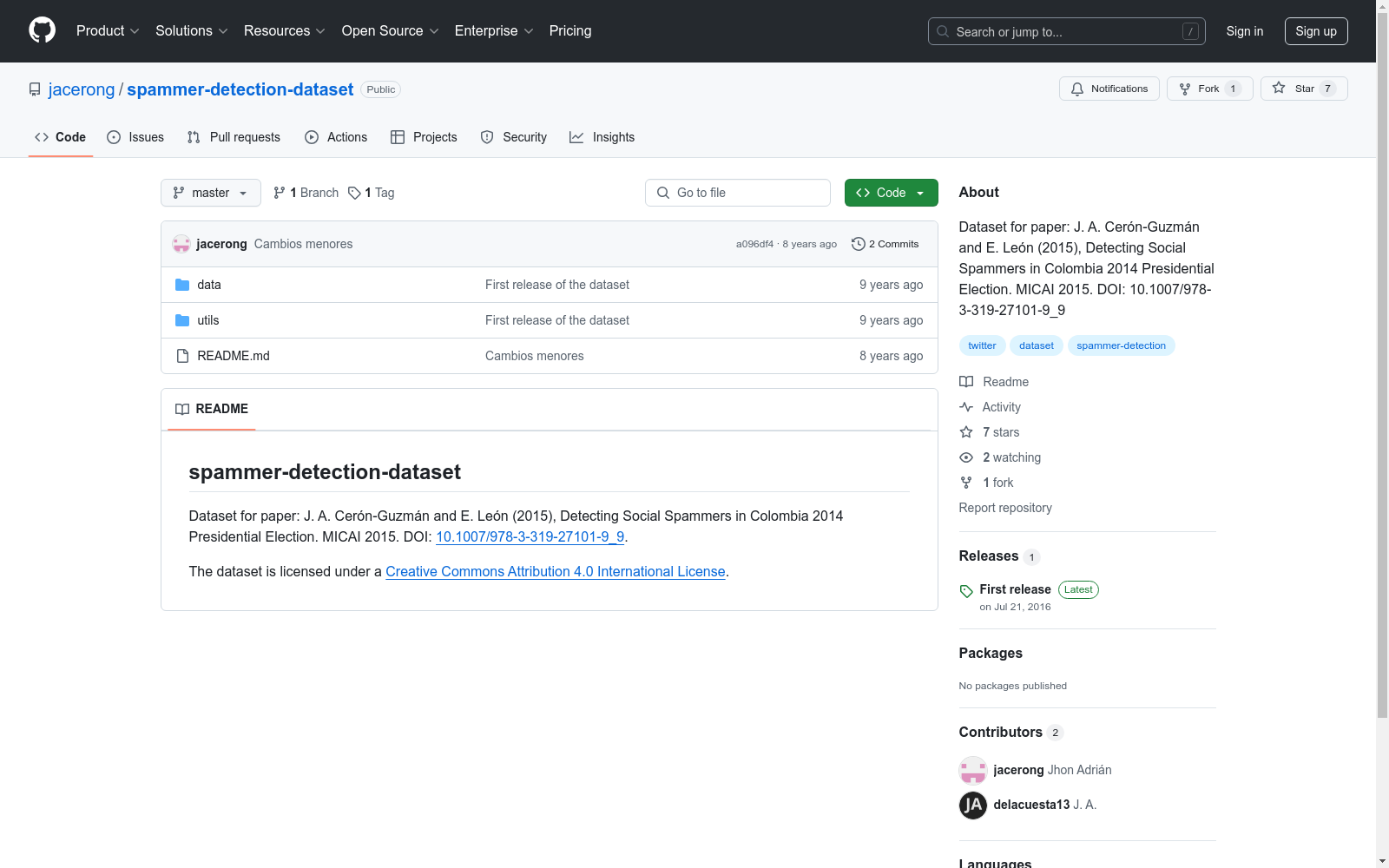The width and height of the screenshot is (1389, 868).
Task: Click the Sign in link
Action: tap(1245, 31)
